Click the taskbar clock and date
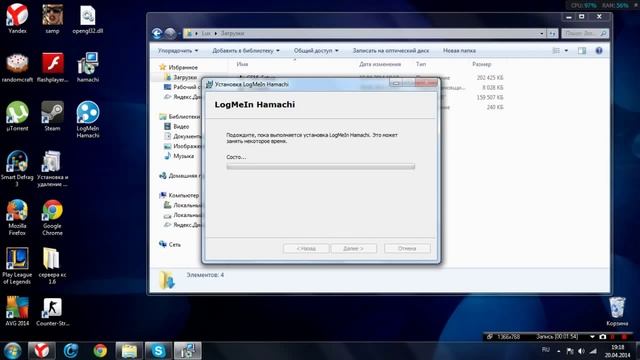Image resolution: width=640 pixels, height=360 pixels. (618, 351)
